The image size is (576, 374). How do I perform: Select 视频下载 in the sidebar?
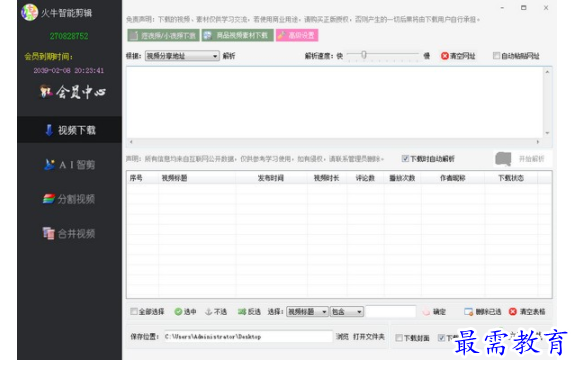coord(69,130)
